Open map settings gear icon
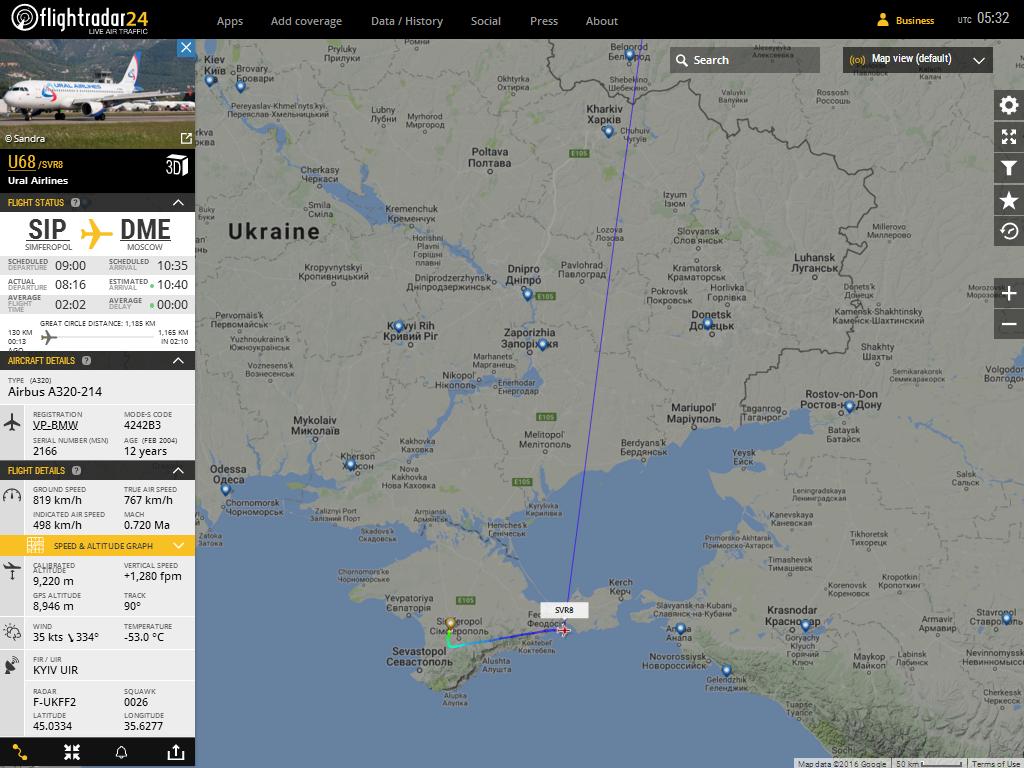 pos(1009,106)
